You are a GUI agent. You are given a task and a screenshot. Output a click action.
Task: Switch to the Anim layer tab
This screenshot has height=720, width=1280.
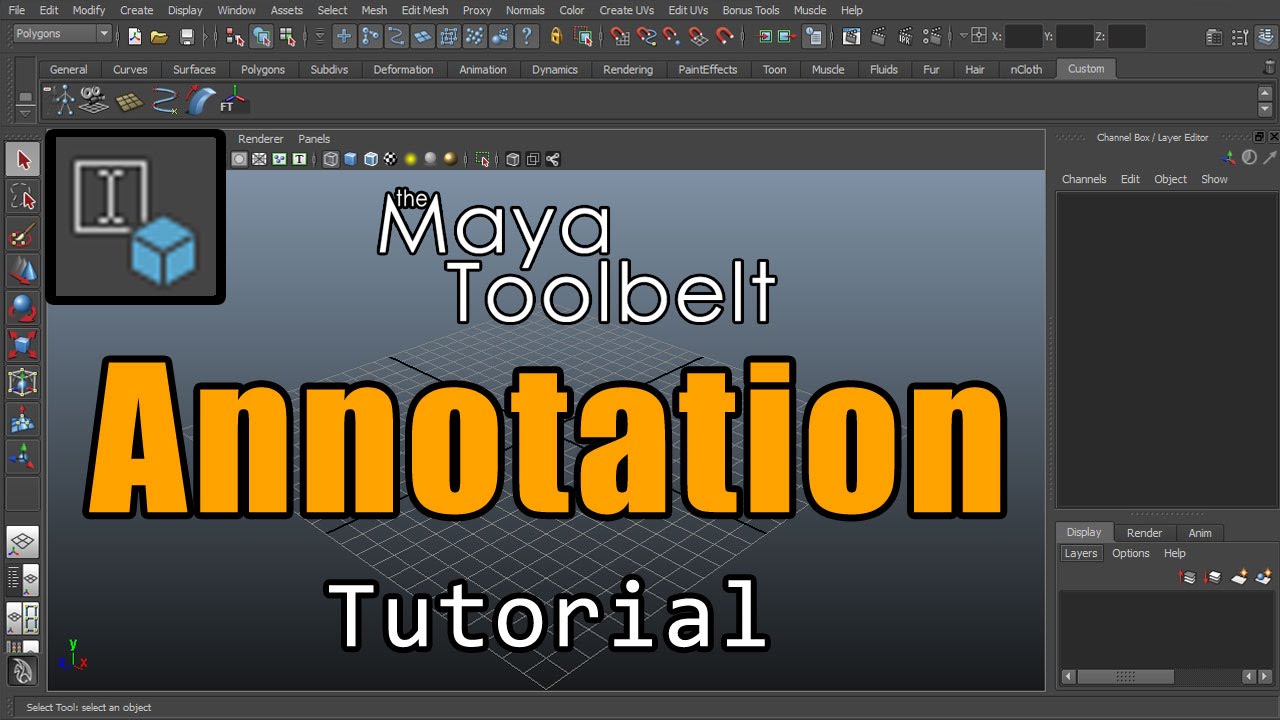point(1200,533)
